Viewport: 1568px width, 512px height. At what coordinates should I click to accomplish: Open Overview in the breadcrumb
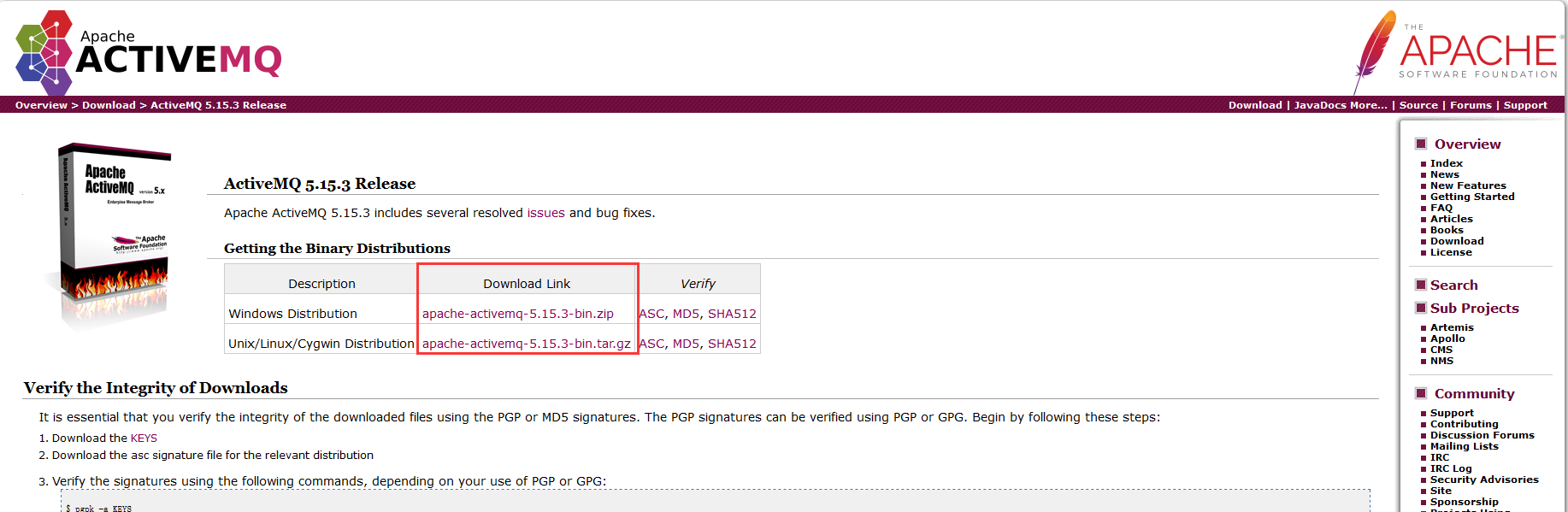(x=41, y=105)
